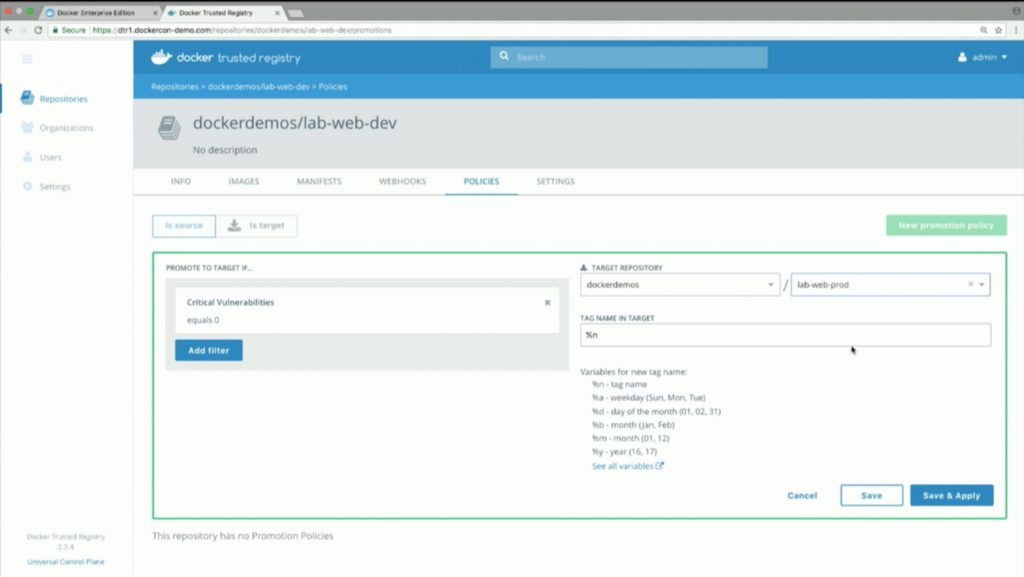This screenshot has height=577, width=1024.
Task: Click the browser zoom magnifier icon
Action: click(984, 30)
